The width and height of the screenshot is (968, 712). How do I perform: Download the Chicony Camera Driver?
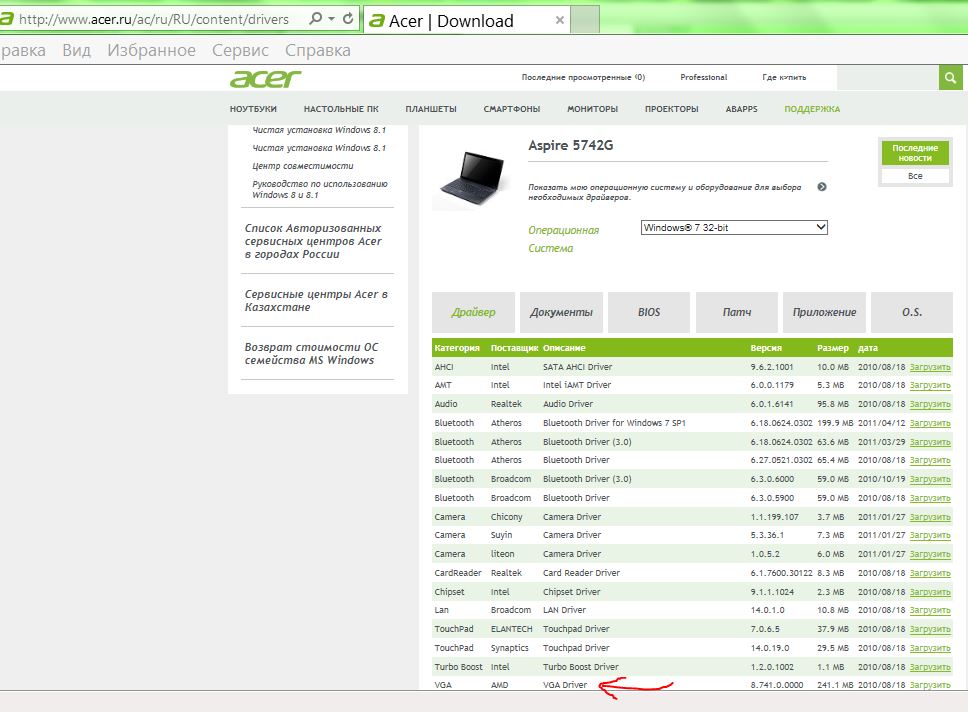(930, 517)
